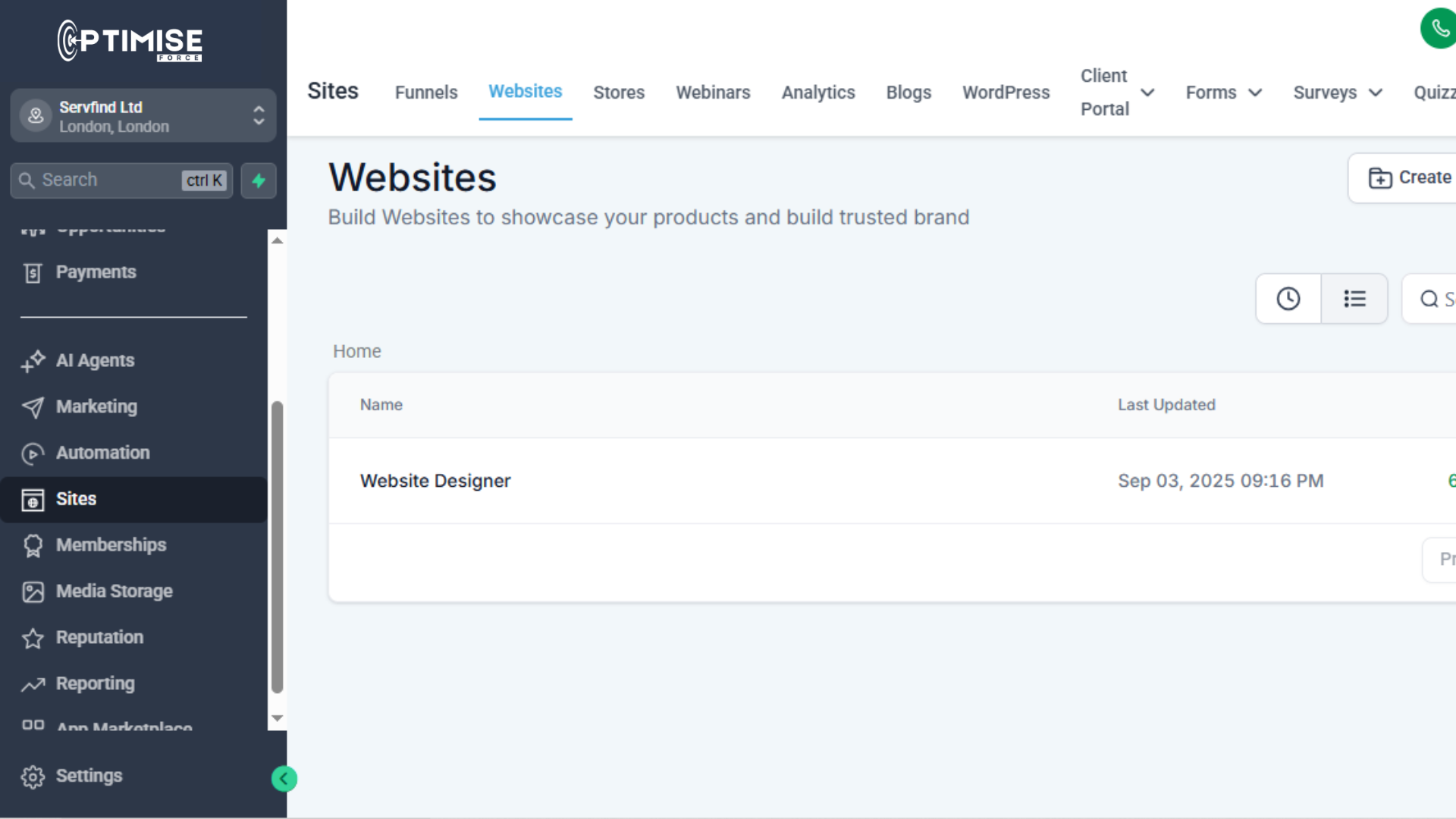Open Media Storage in sidebar
Screen dimensions: 1456x819
[114, 591]
